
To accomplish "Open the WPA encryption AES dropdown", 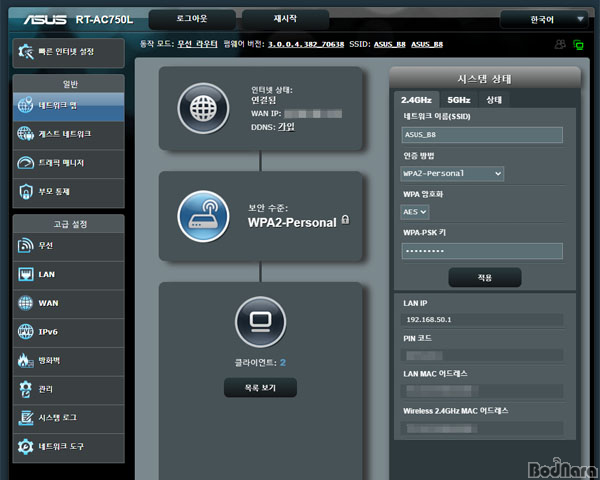I will pyautogui.click(x=415, y=212).
